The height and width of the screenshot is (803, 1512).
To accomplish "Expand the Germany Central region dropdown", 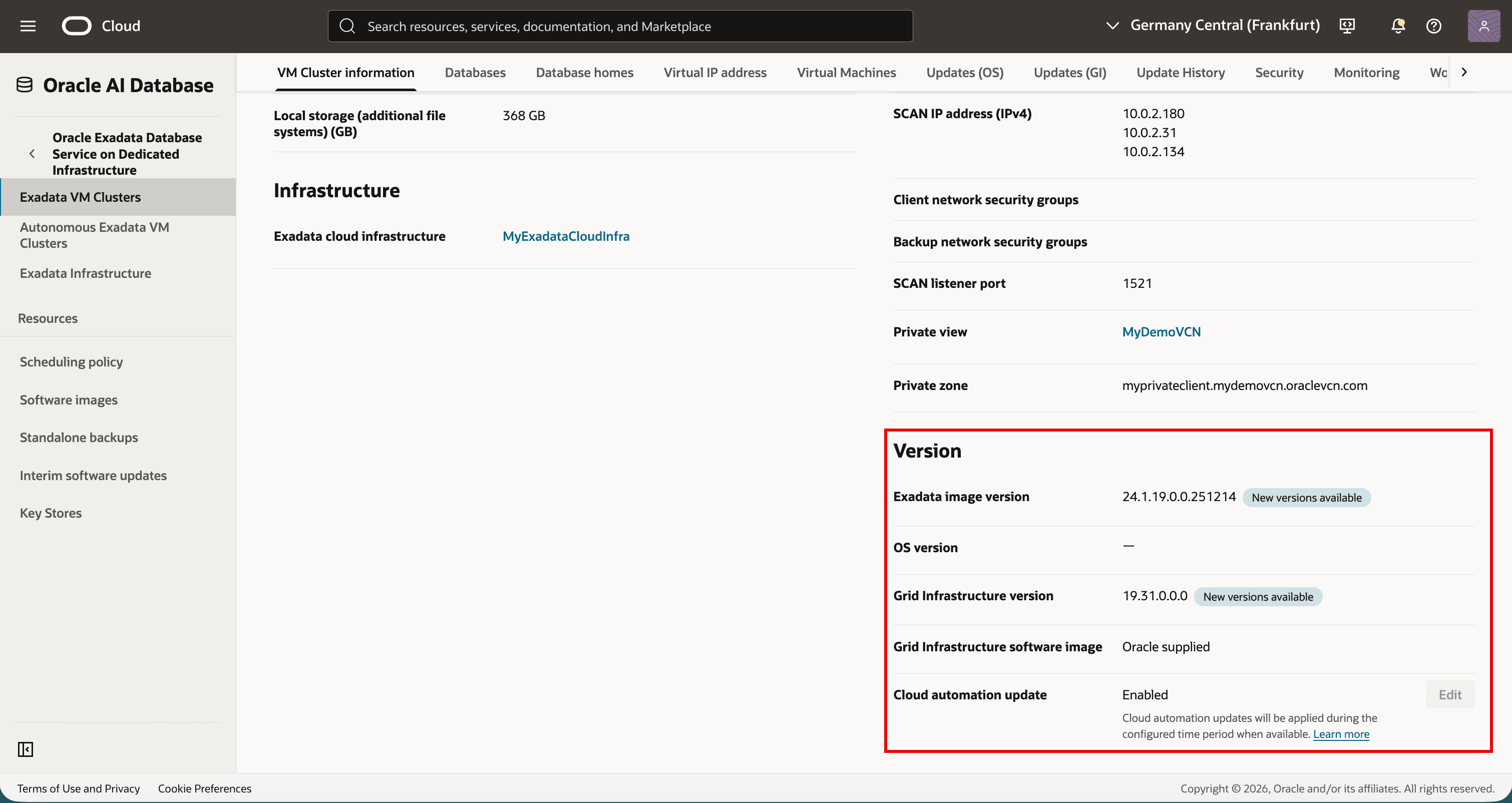I will point(1213,25).
